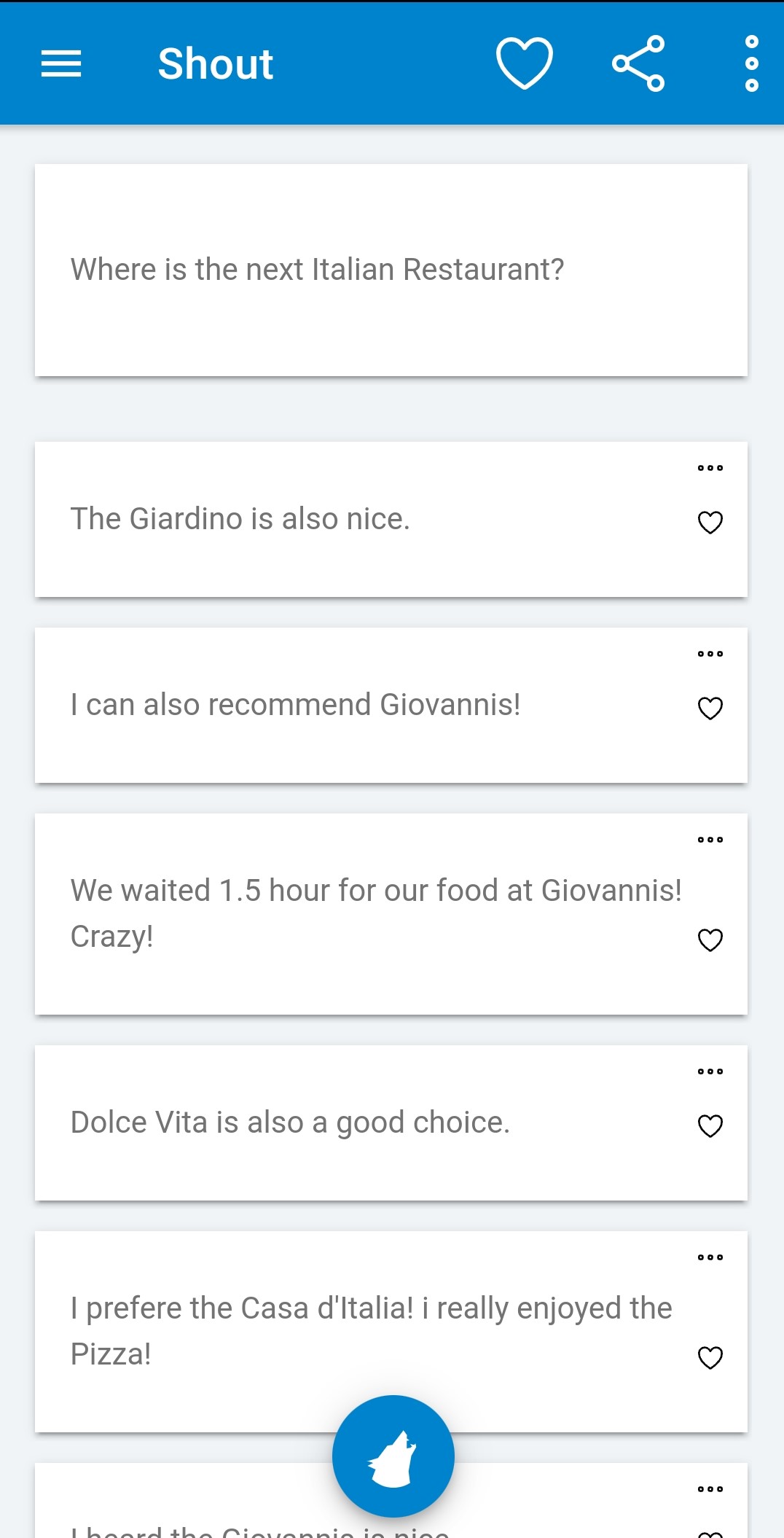784x1538 pixels.
Task: Tap the share icon in the header
Action: tap(638, 64)
